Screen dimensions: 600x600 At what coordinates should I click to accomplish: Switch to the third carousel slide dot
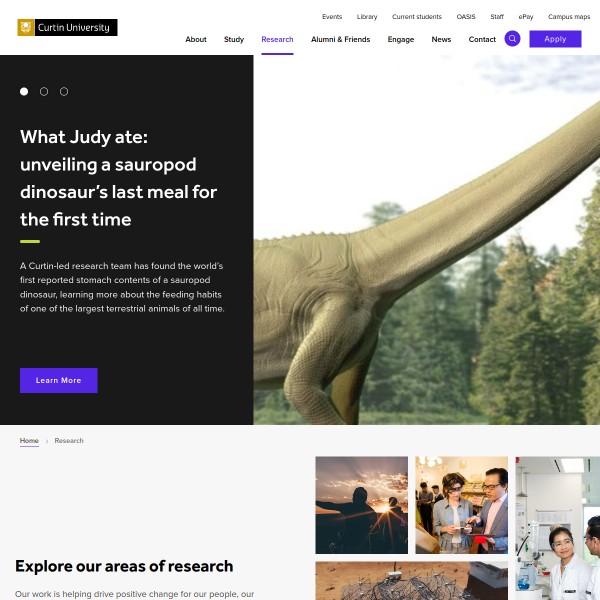click(x=64, y=91)
